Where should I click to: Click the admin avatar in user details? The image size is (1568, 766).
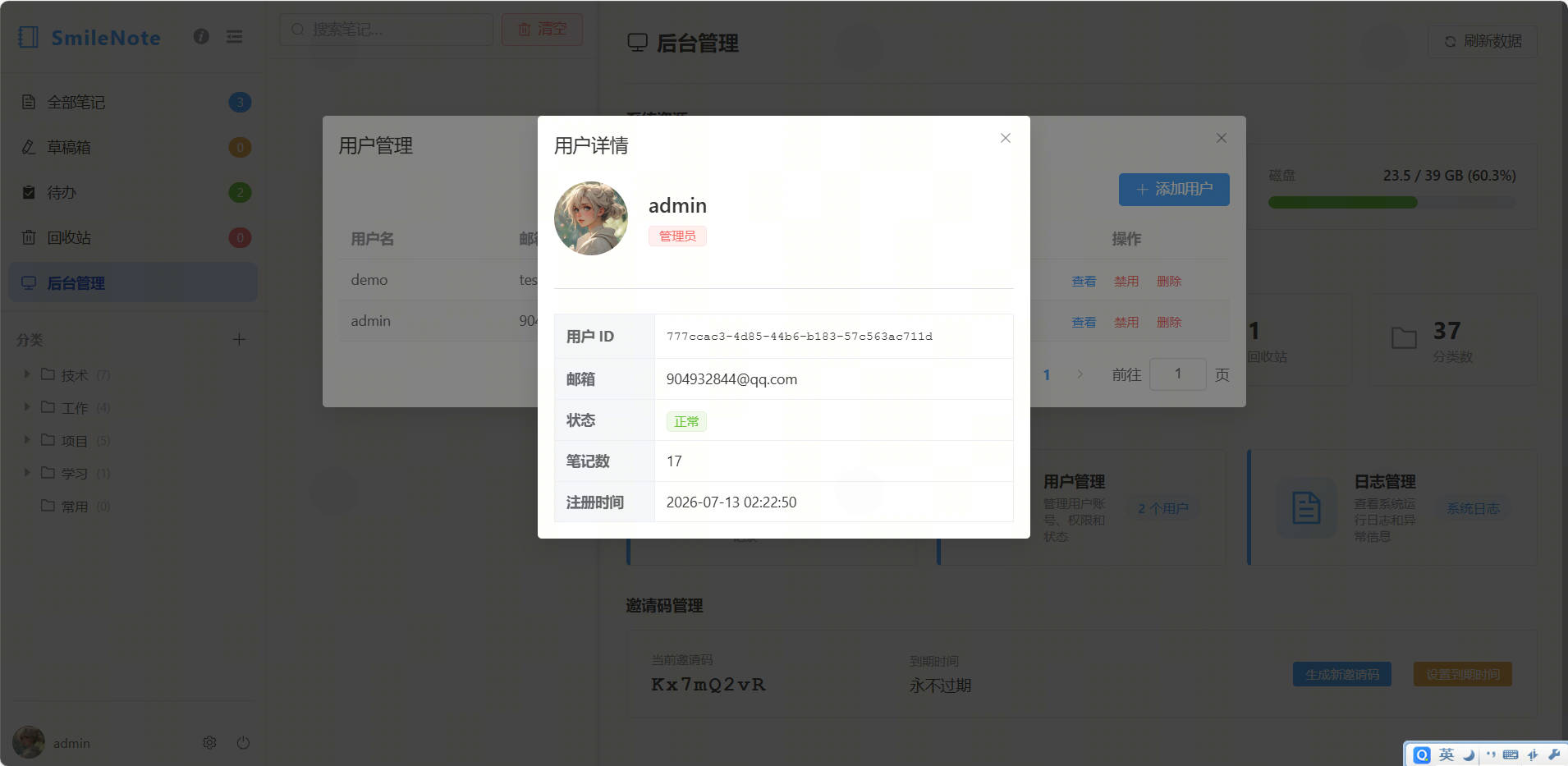pos(591,218)
